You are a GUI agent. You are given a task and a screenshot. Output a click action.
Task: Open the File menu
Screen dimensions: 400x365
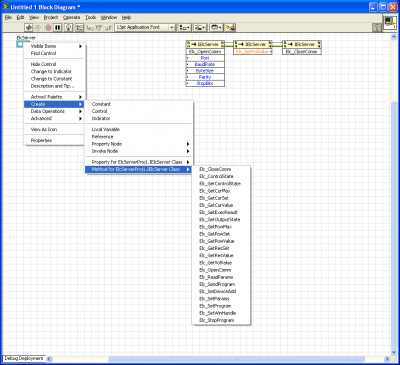click(8, 17)
